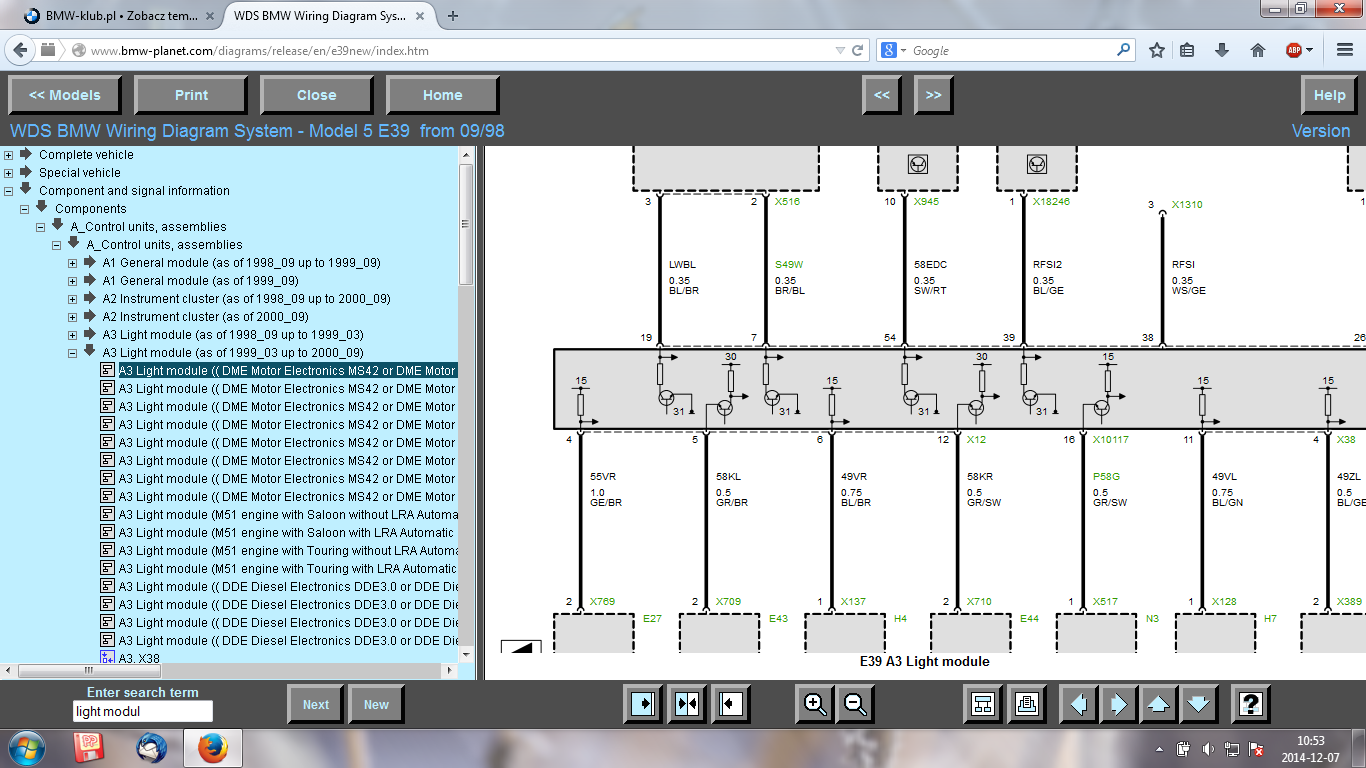Go to Home in the WDS header
Image resolution: width=1366 pixels, height=768 pixels.
point(443,95)
